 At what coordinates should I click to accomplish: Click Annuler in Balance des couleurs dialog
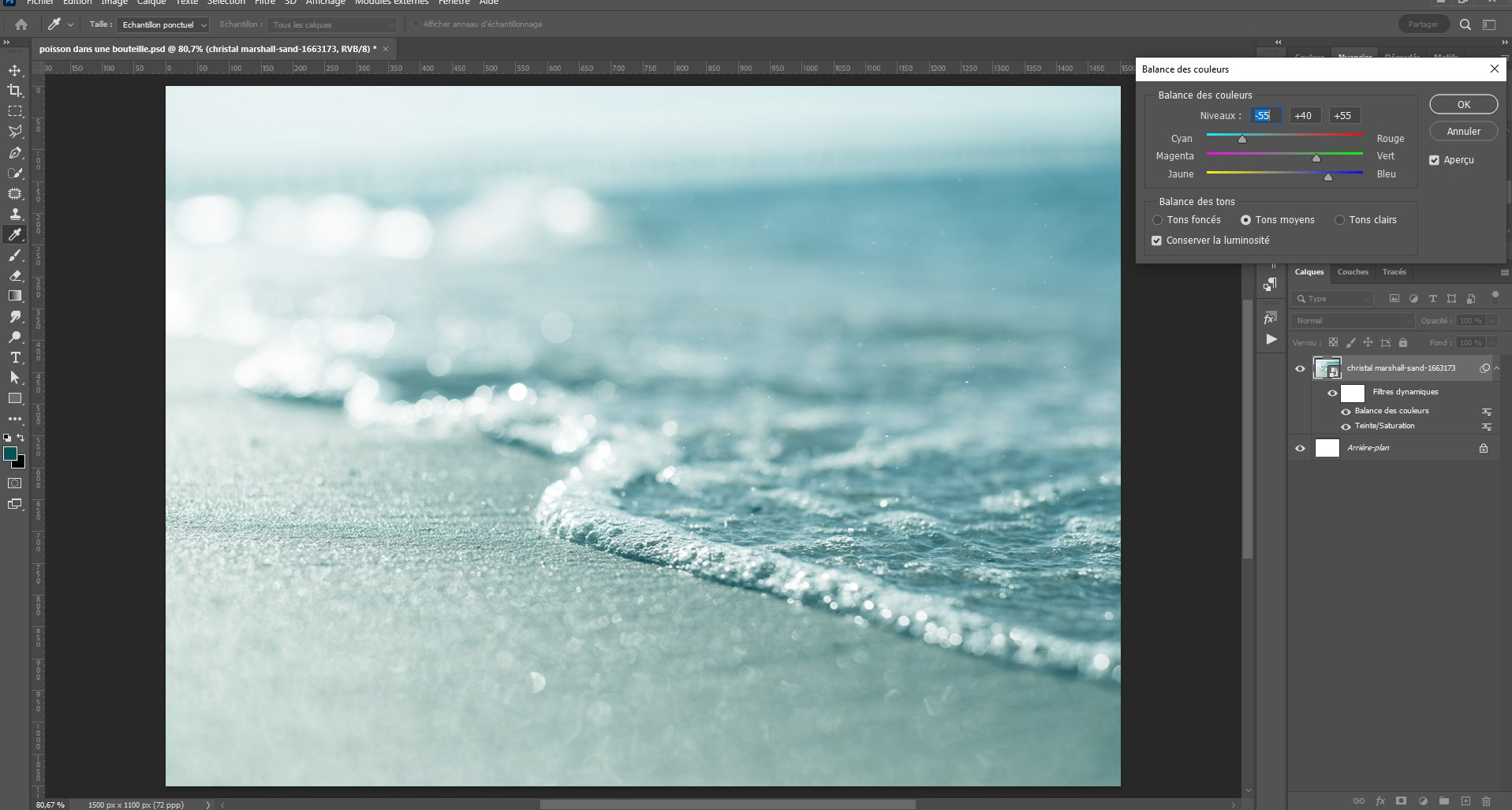(1463, 132)
